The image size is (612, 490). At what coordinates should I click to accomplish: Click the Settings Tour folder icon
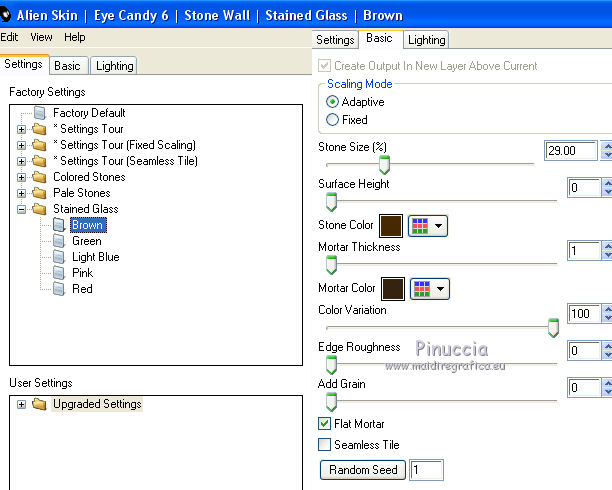click(39, 129)
